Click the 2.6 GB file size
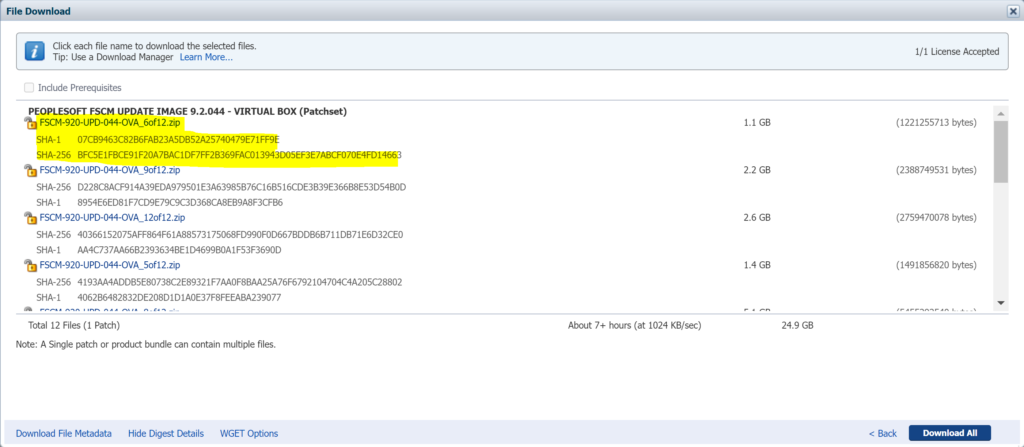The image size is (1024, 447). [757, 218]
